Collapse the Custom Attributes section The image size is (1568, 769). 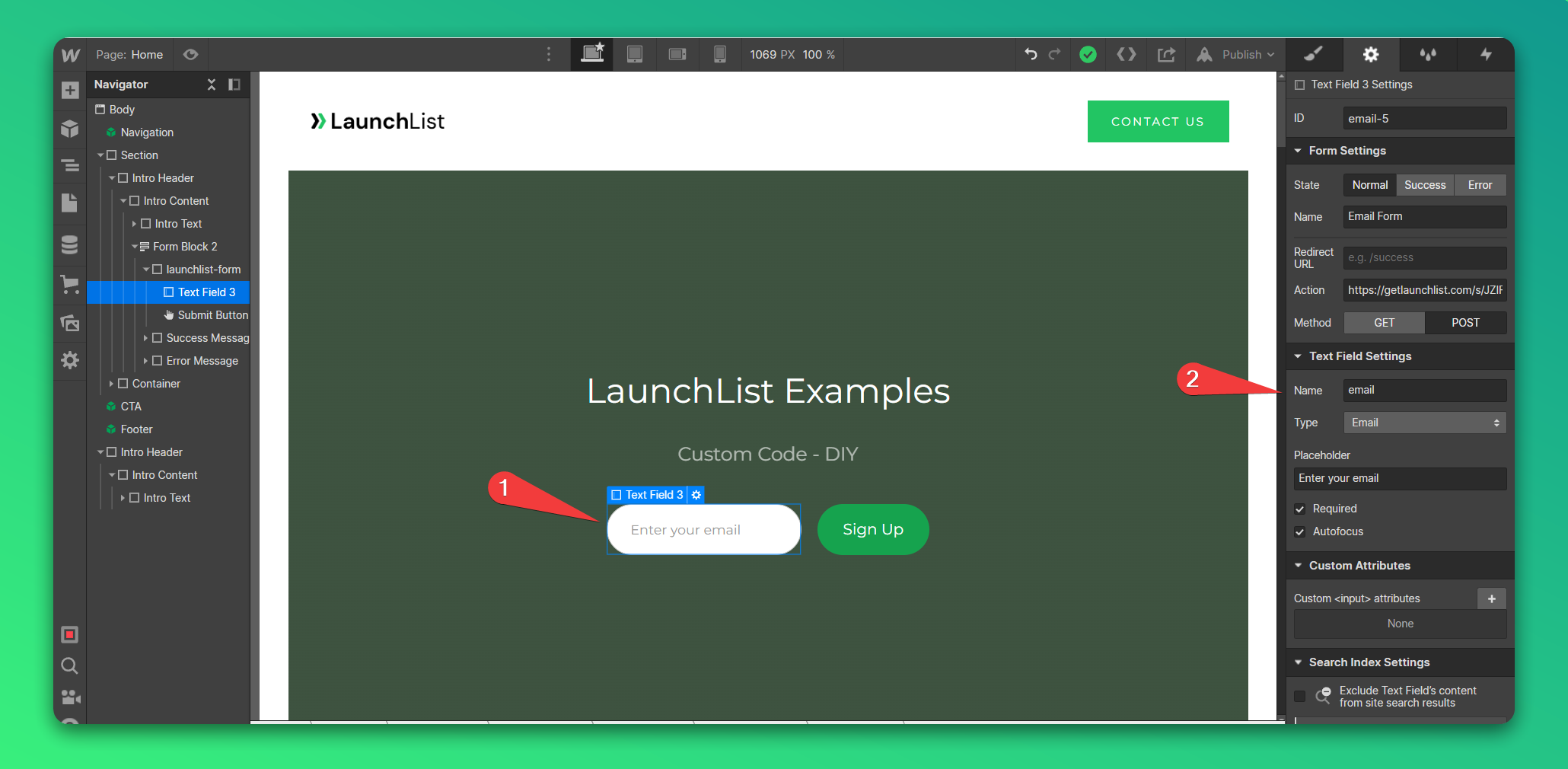click(x=1299, y=566)
